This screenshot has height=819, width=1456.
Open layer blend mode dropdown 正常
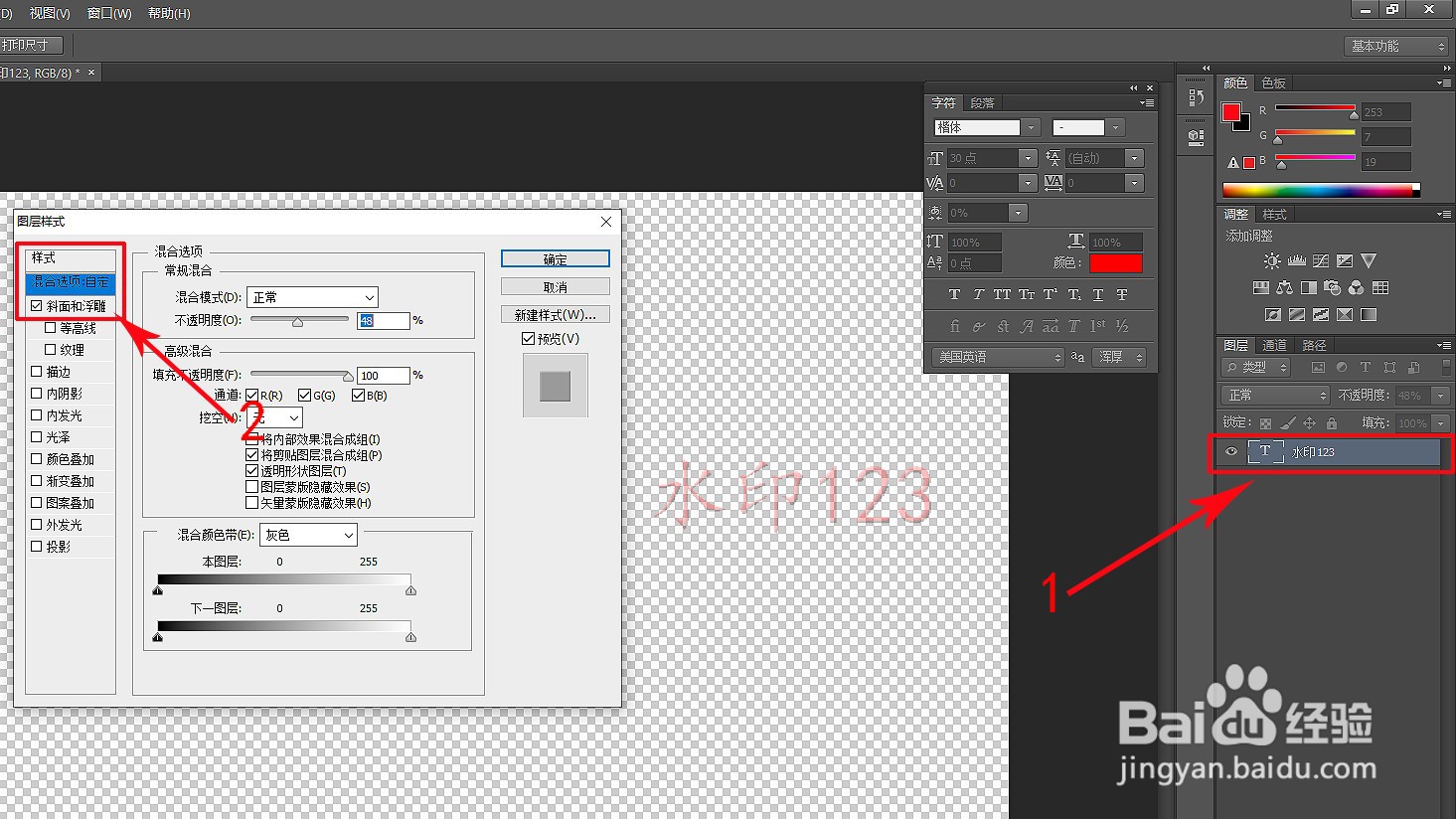[x=1274, y=396]
